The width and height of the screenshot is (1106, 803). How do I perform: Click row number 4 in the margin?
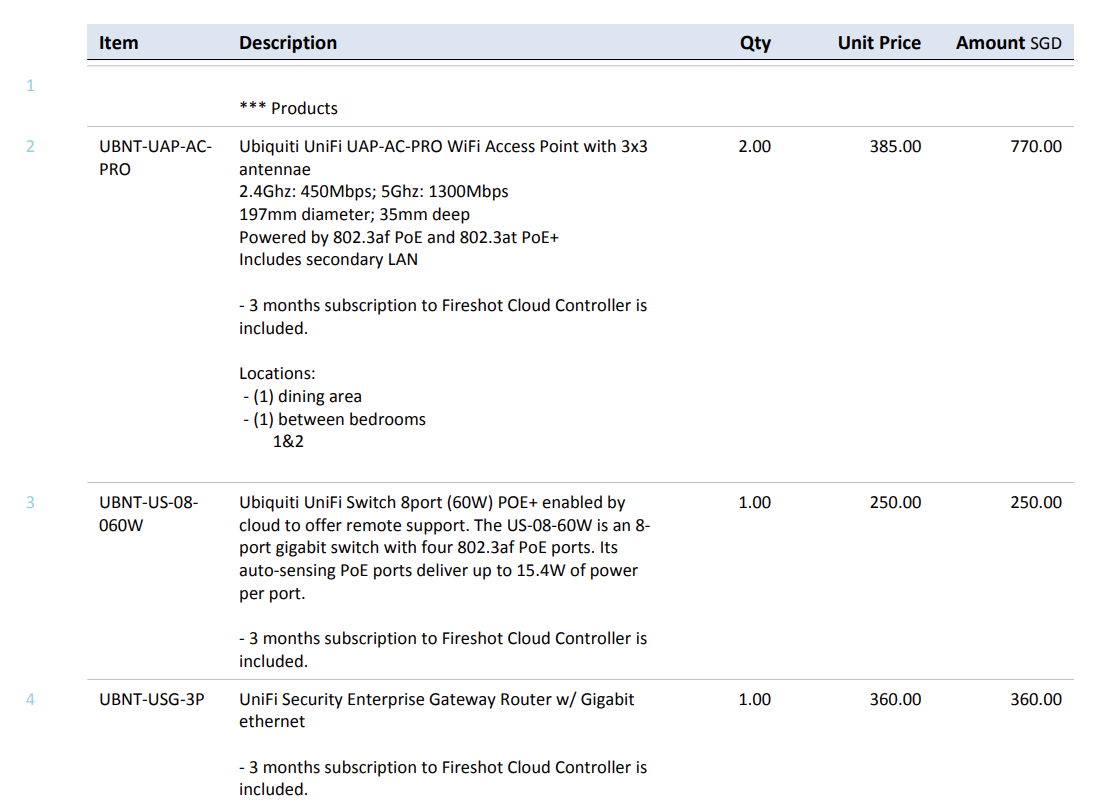click(30, 700)
